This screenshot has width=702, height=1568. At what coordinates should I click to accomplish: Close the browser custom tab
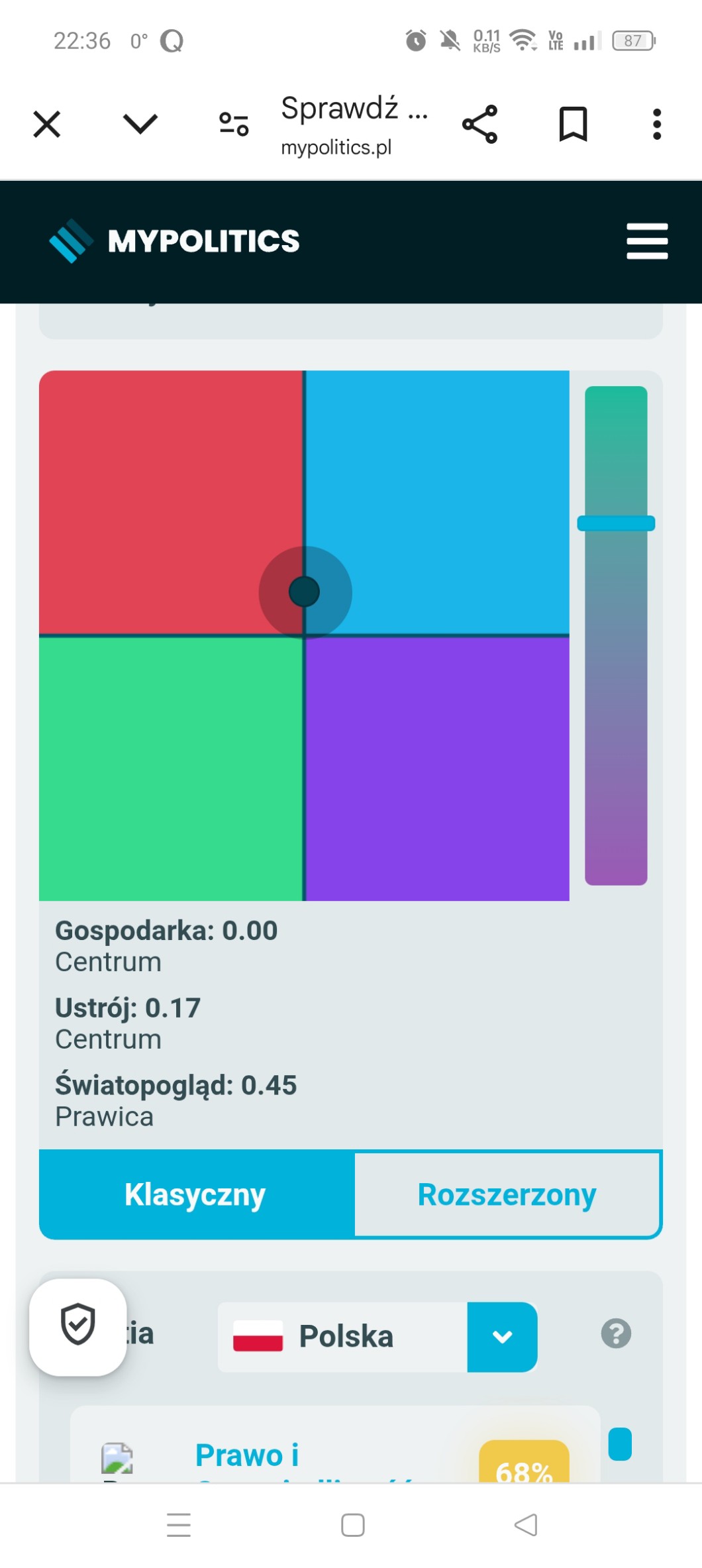point(47,125)
